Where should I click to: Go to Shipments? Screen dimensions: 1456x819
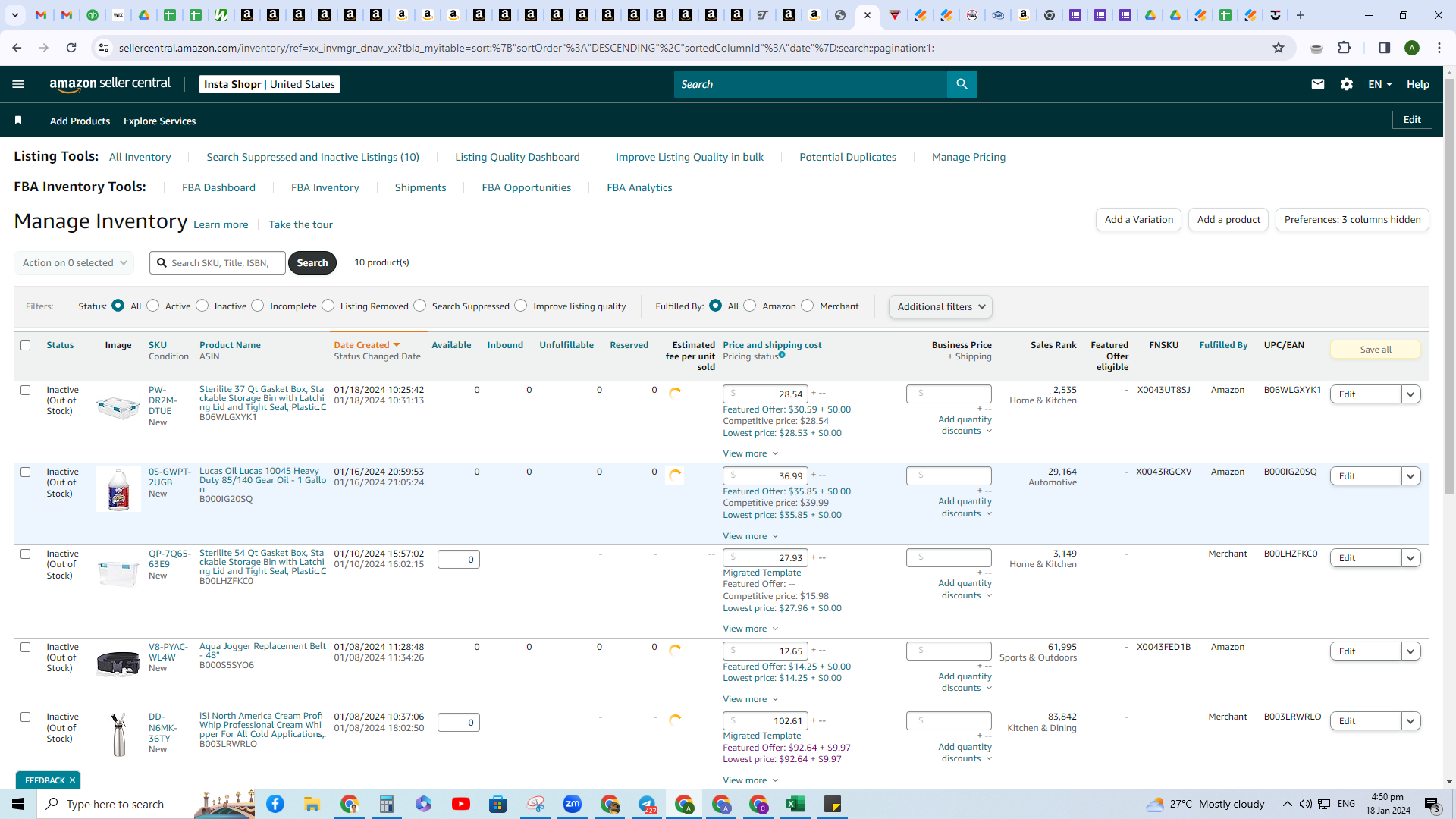420,187
